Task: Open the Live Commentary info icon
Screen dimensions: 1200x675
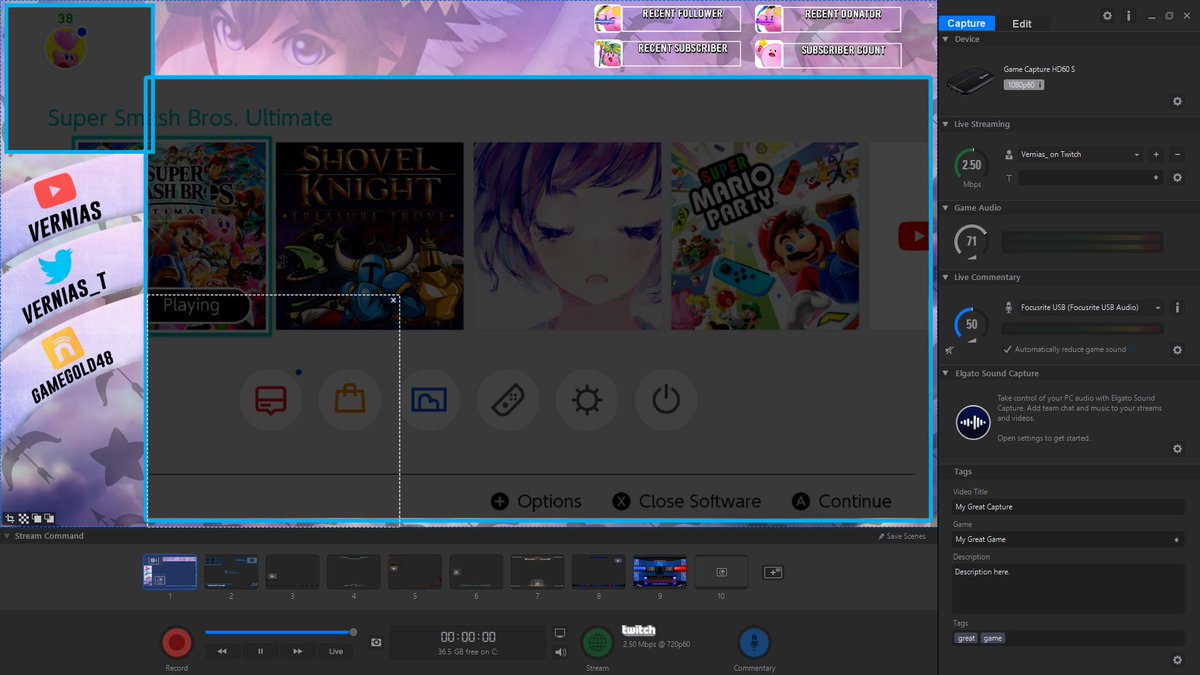Action: point(1177,308)
